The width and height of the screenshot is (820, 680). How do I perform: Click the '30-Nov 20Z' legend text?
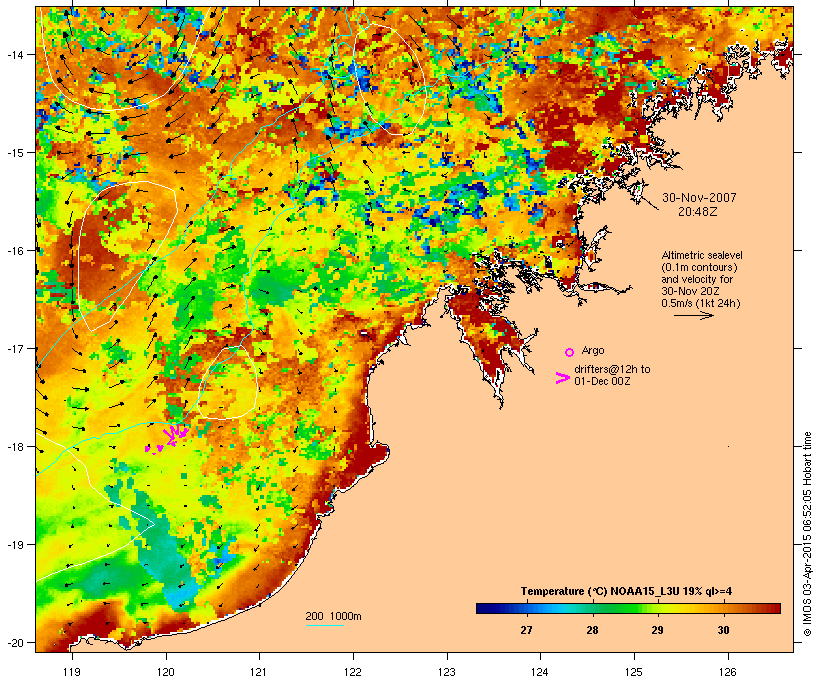(690, 291)
